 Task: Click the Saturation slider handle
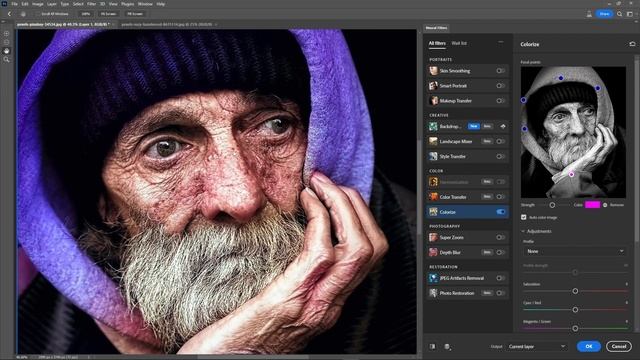tap(575, 291)
